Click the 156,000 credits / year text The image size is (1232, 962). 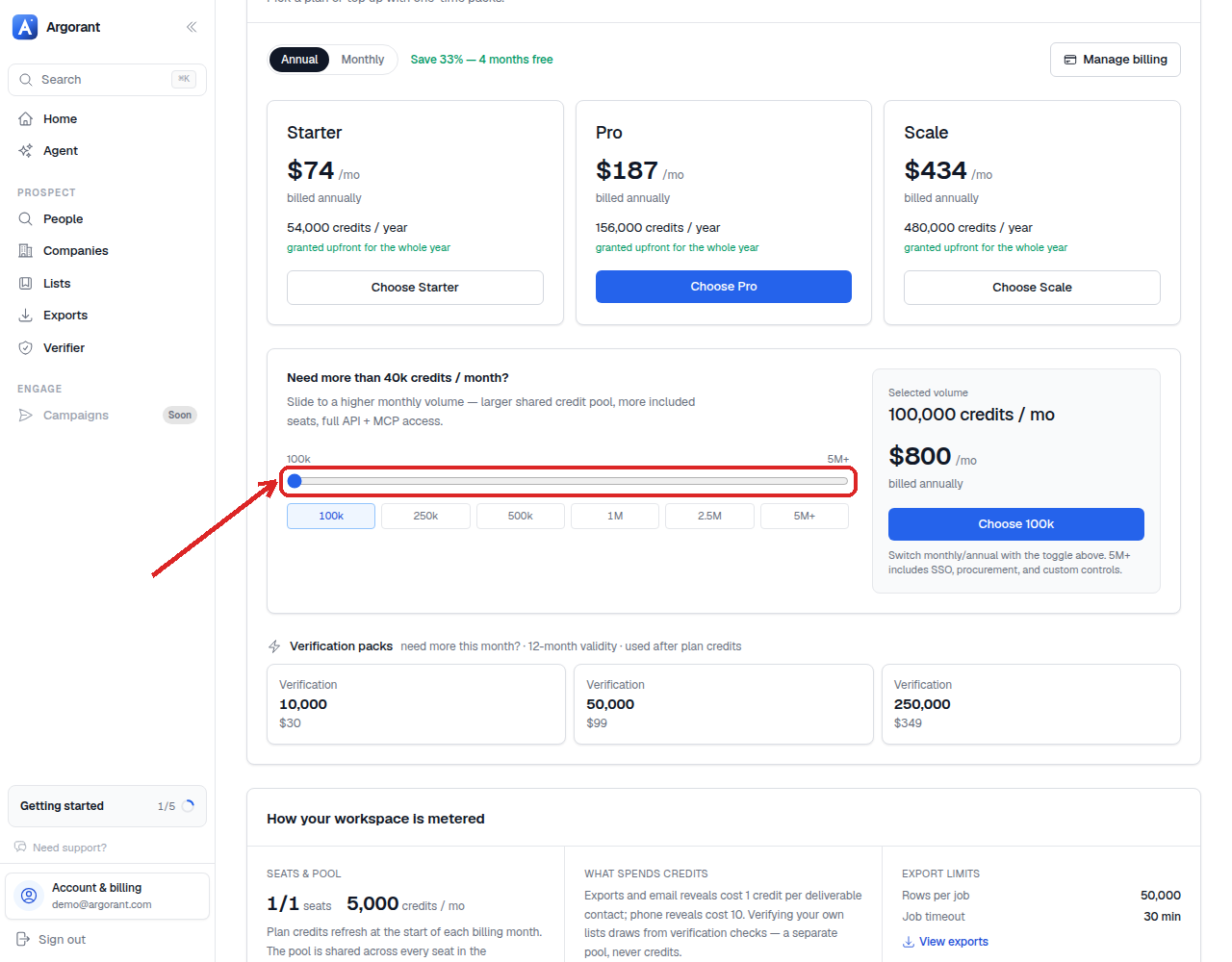657,228
